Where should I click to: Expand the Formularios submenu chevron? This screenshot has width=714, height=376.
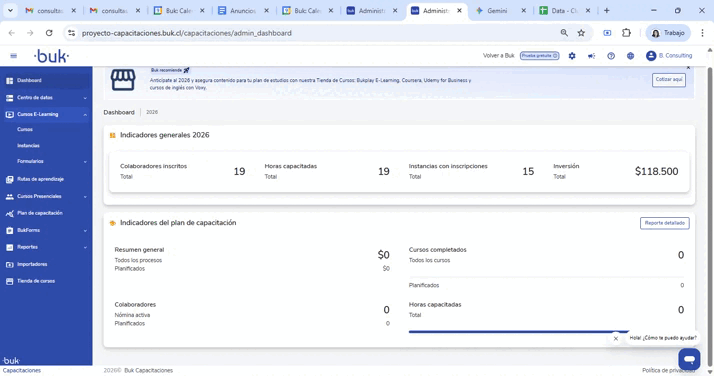coord(85,162)
